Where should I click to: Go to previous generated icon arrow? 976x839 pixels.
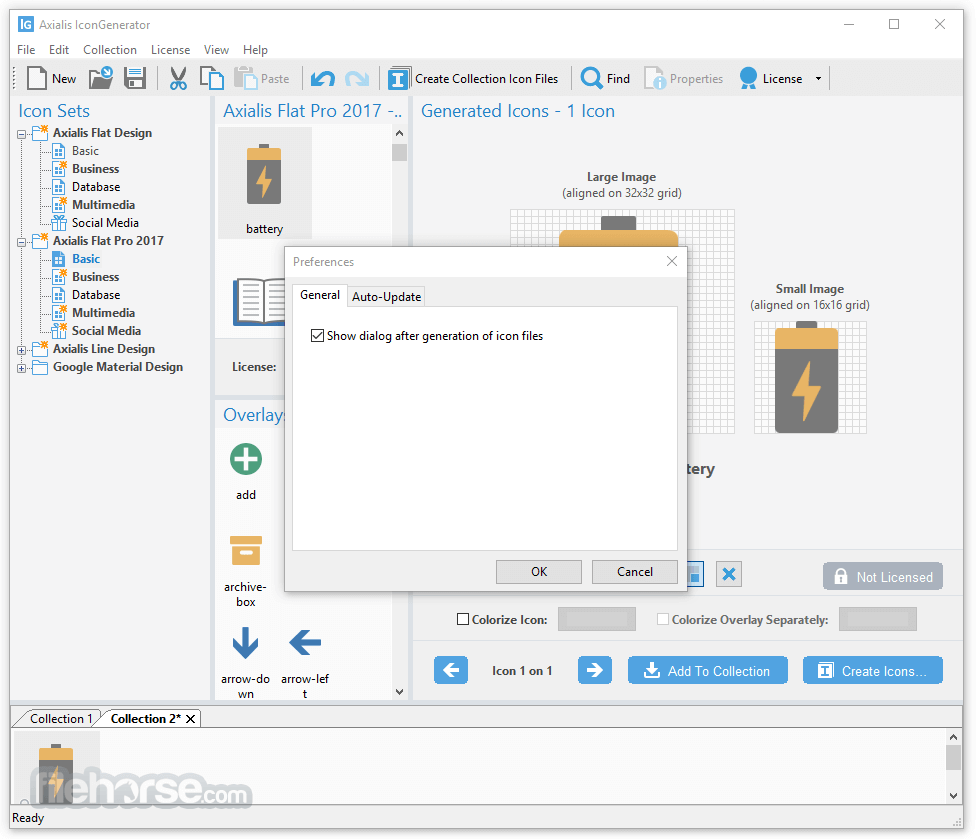coord(451,670)
